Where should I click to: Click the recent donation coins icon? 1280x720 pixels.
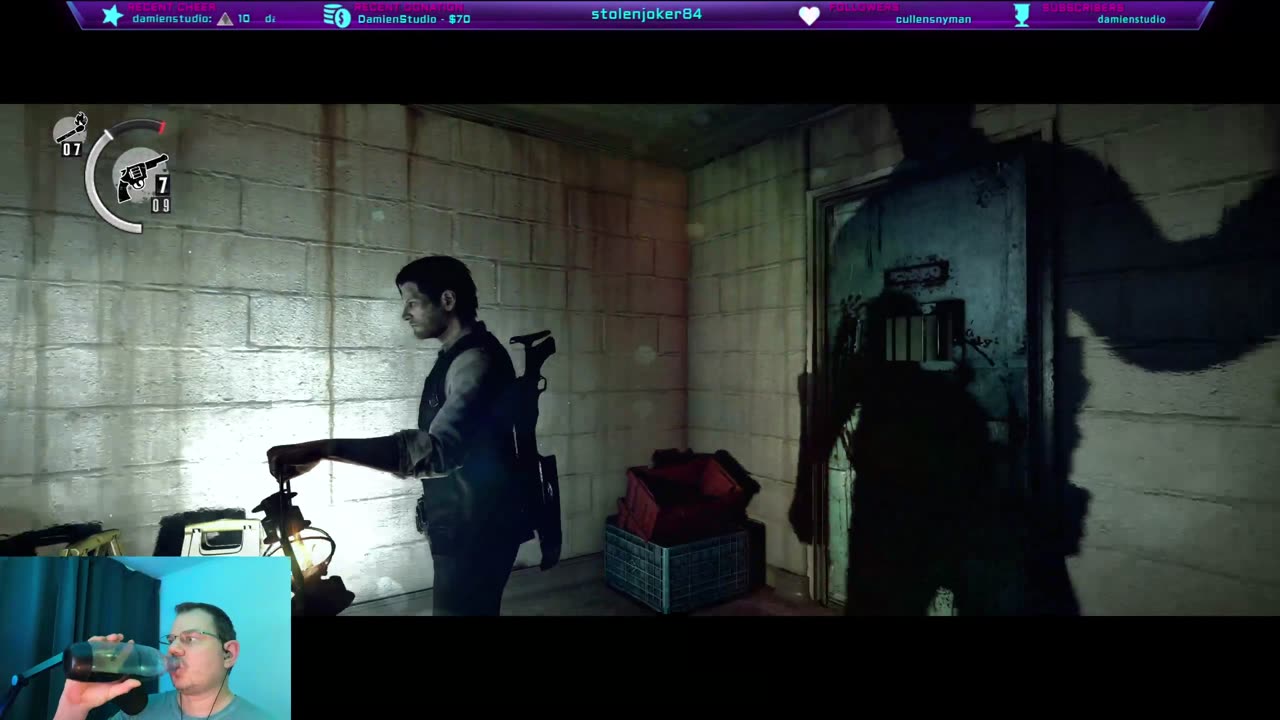coord(337,15)
